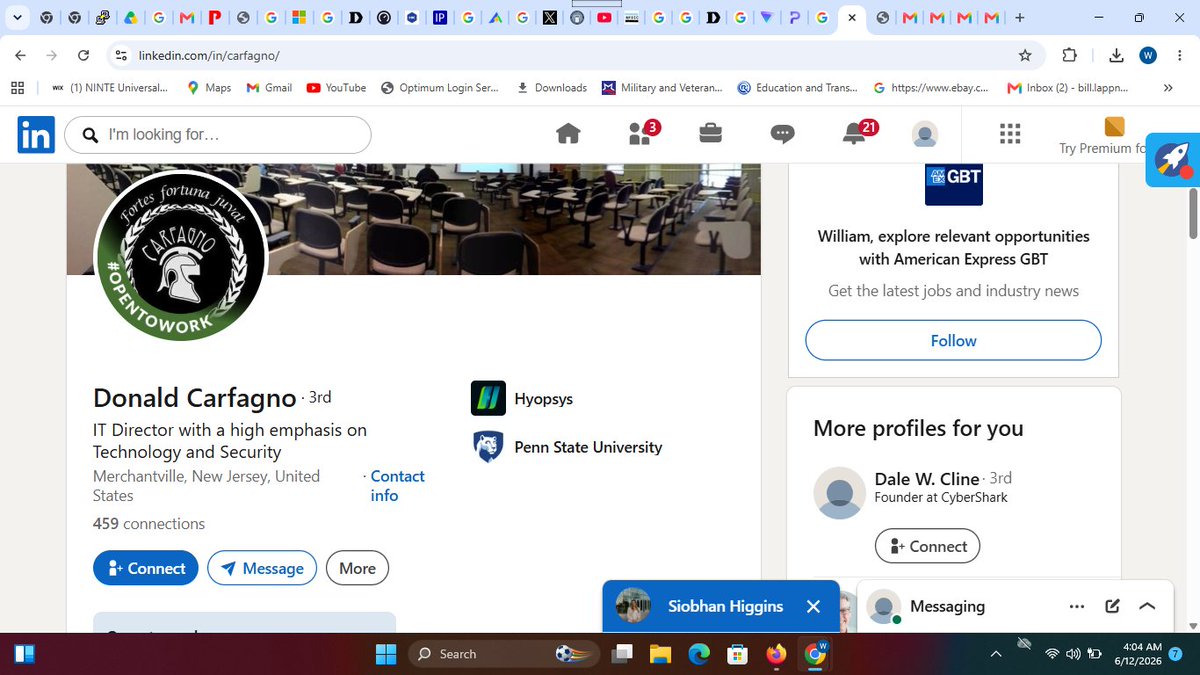Open NINTE Universal bookmark
The height and width of the screenshot is (675, 1200).
[x=110, y=88]
